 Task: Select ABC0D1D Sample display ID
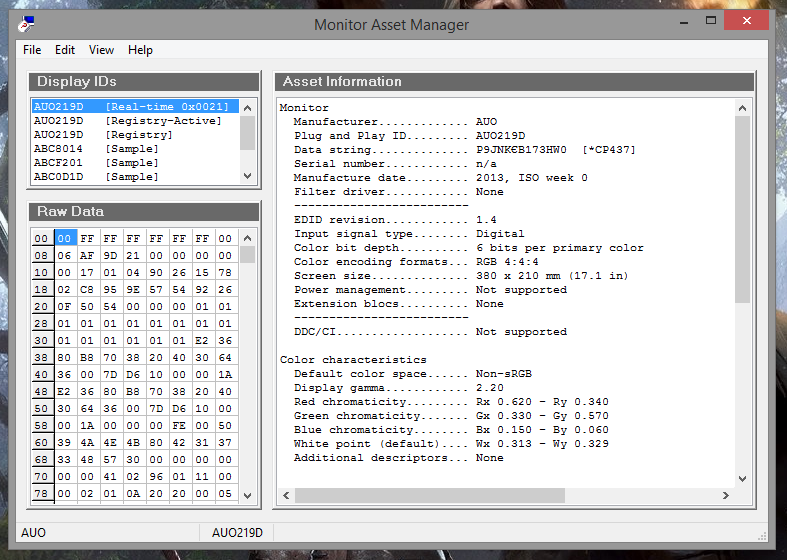[x=135, y=177]
